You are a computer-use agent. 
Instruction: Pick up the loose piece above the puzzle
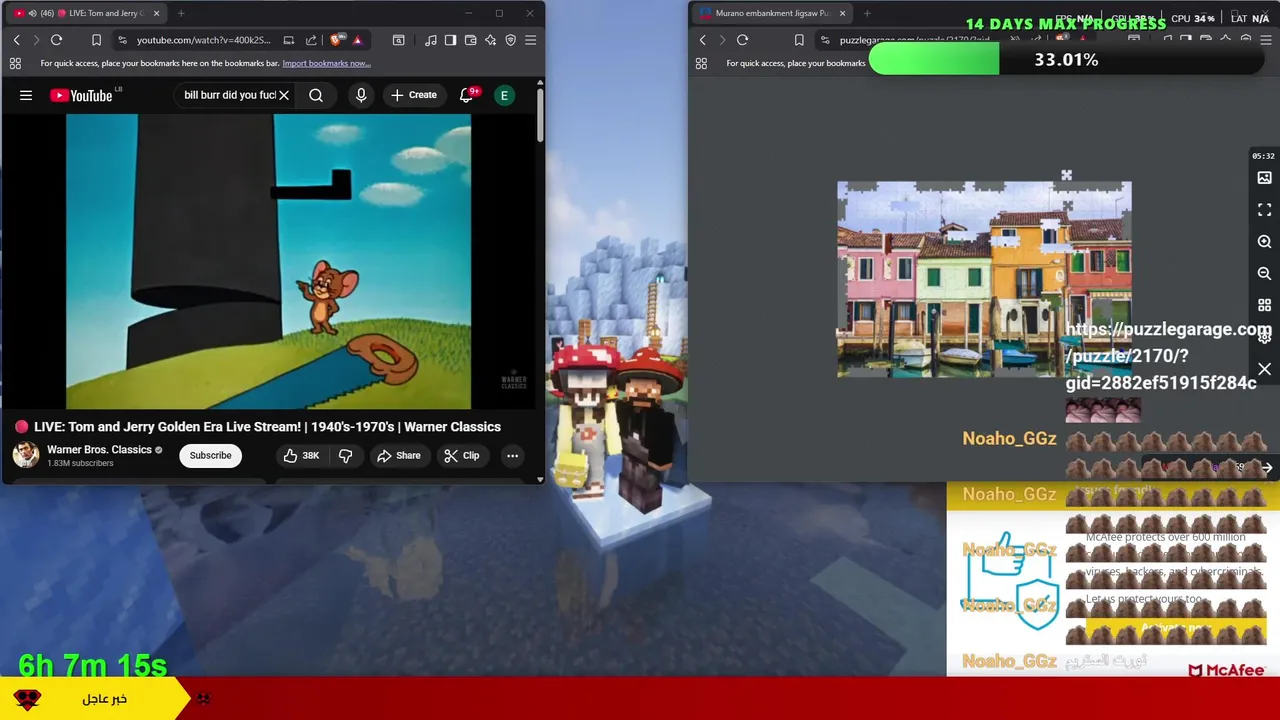(1066, 176)
